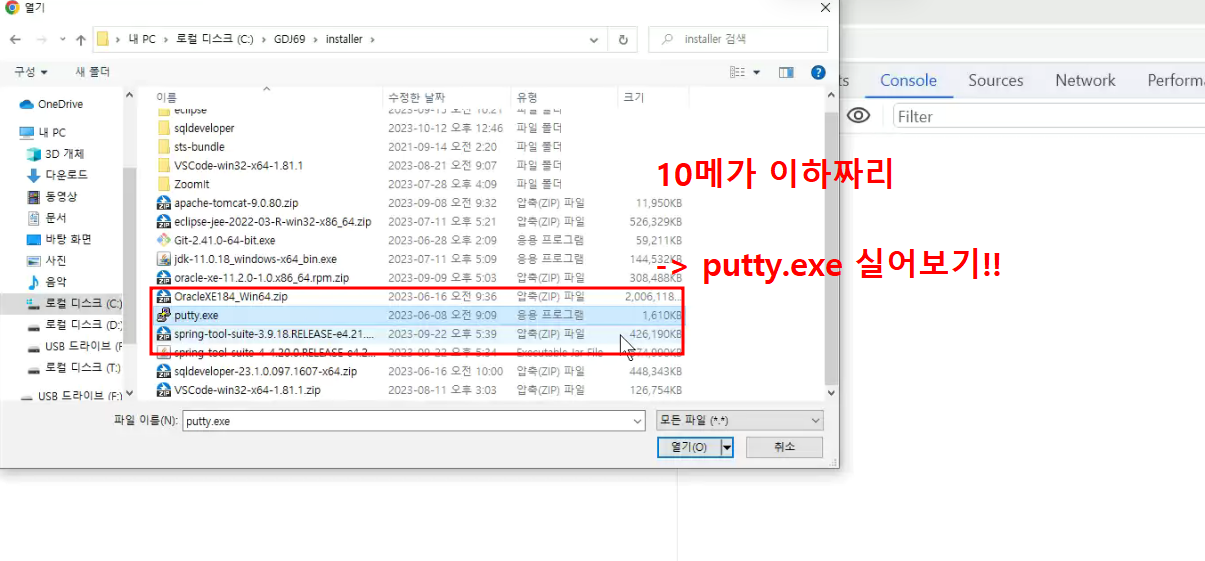Select OracleXE184_Win64.zip file
The height and width of the screenshot is (561, 1205).
[231, 297]
